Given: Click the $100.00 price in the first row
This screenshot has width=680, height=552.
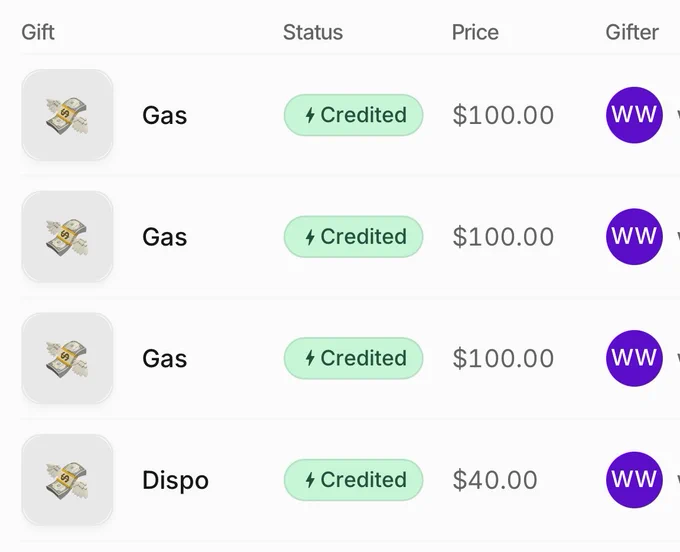Looking at the screenshot, I should 503,115.
